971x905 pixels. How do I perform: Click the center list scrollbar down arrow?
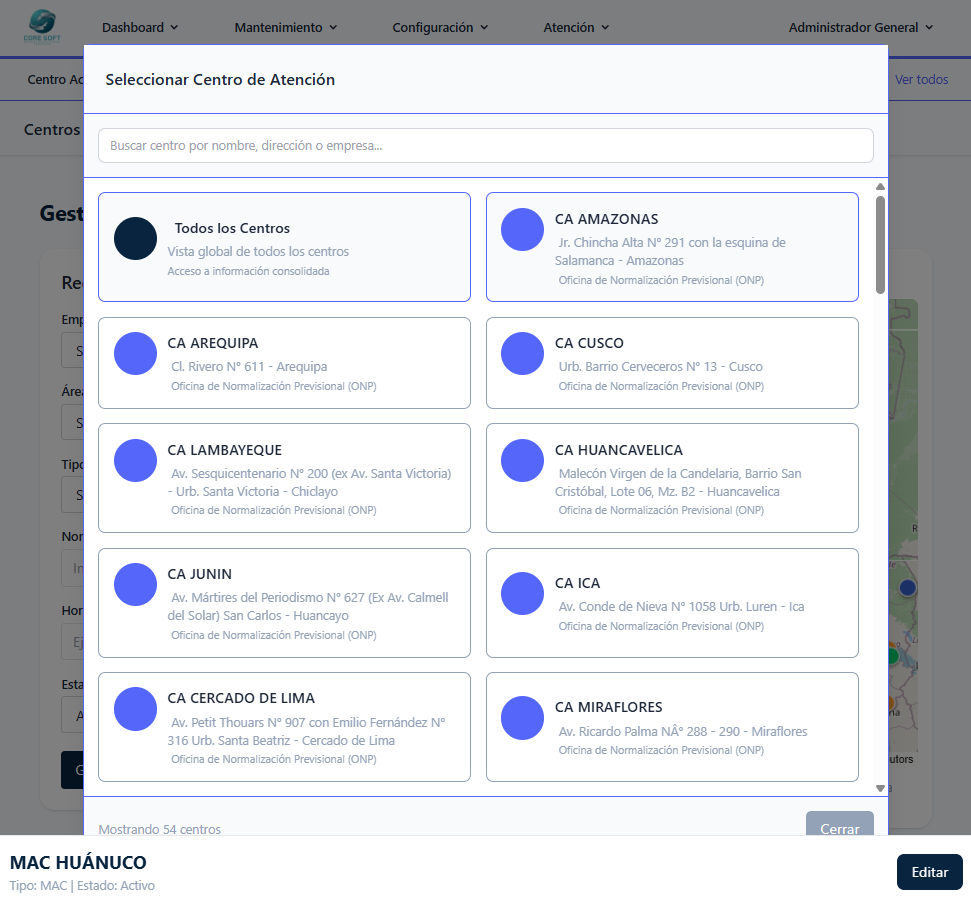point(880,788)
